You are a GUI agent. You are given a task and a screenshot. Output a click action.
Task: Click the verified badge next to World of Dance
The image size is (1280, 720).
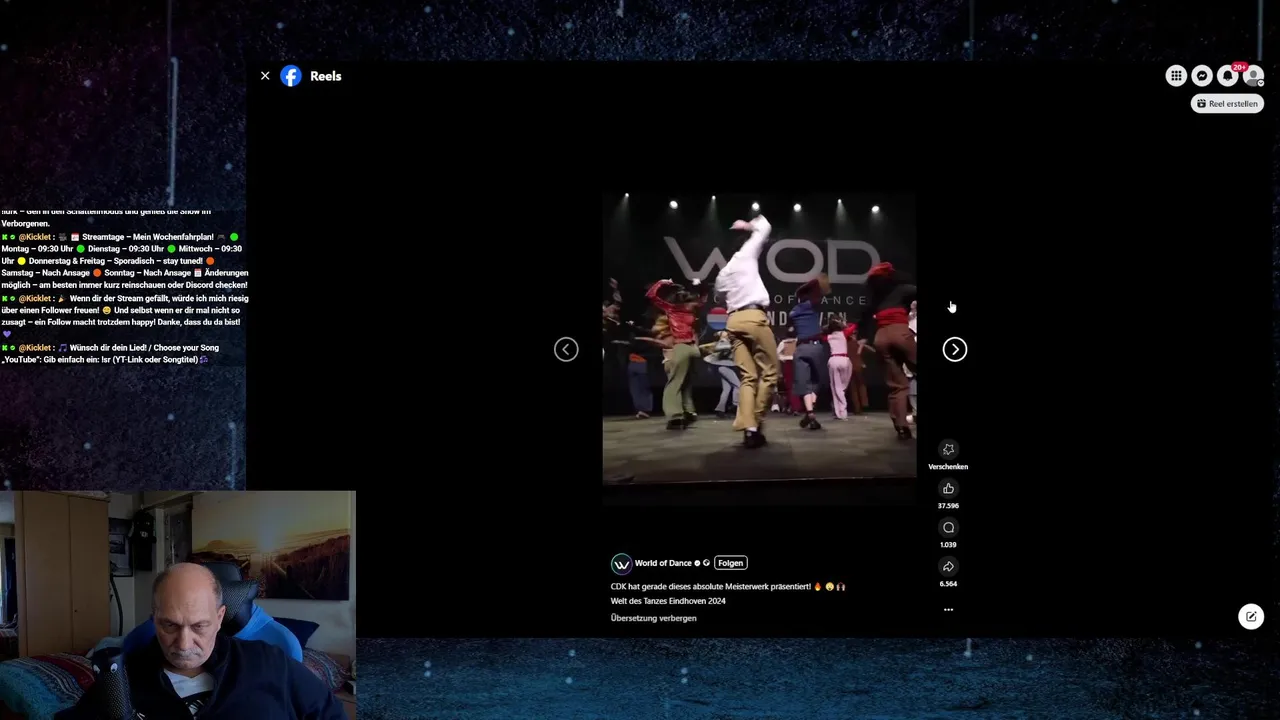pyautogui.click(x=697, y=563)
